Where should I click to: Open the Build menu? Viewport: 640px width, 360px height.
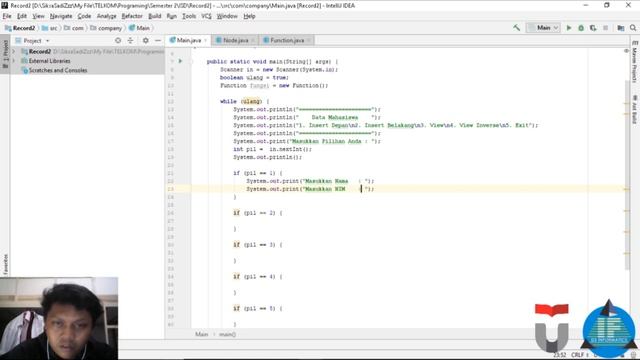[x=154, y=16]
